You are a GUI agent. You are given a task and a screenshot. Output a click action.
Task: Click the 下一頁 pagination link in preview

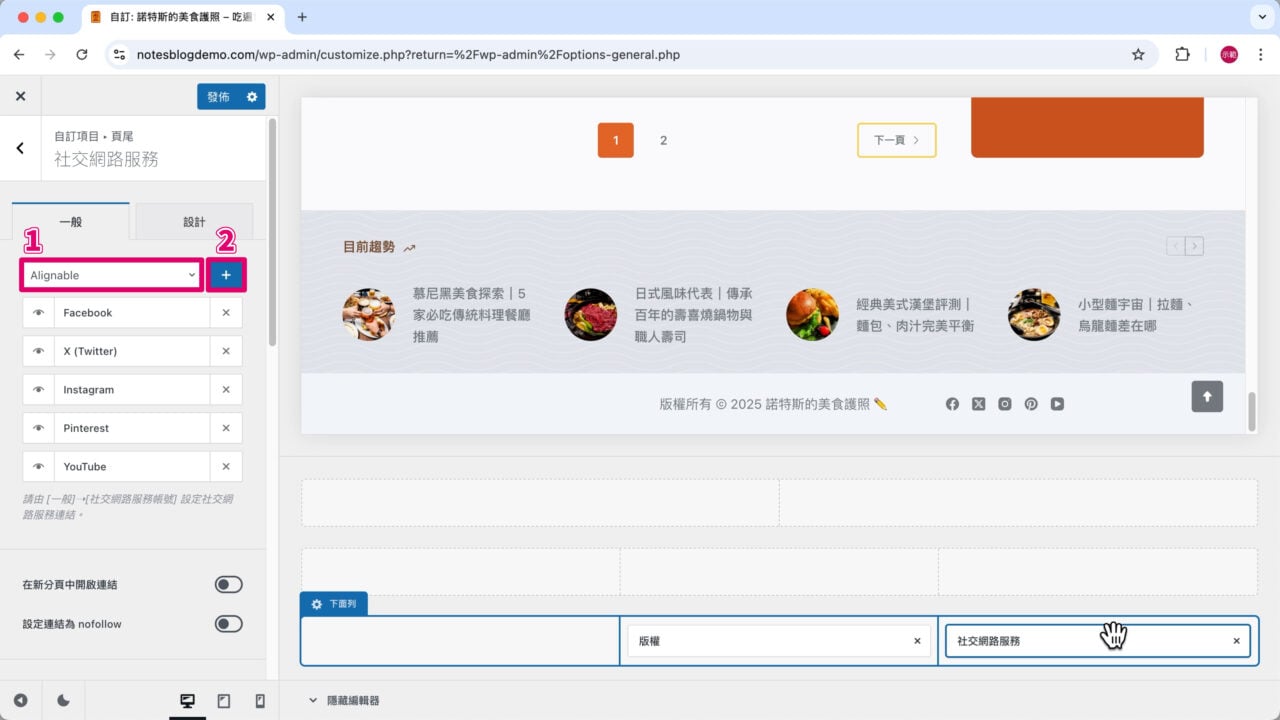tap(896, 140)
